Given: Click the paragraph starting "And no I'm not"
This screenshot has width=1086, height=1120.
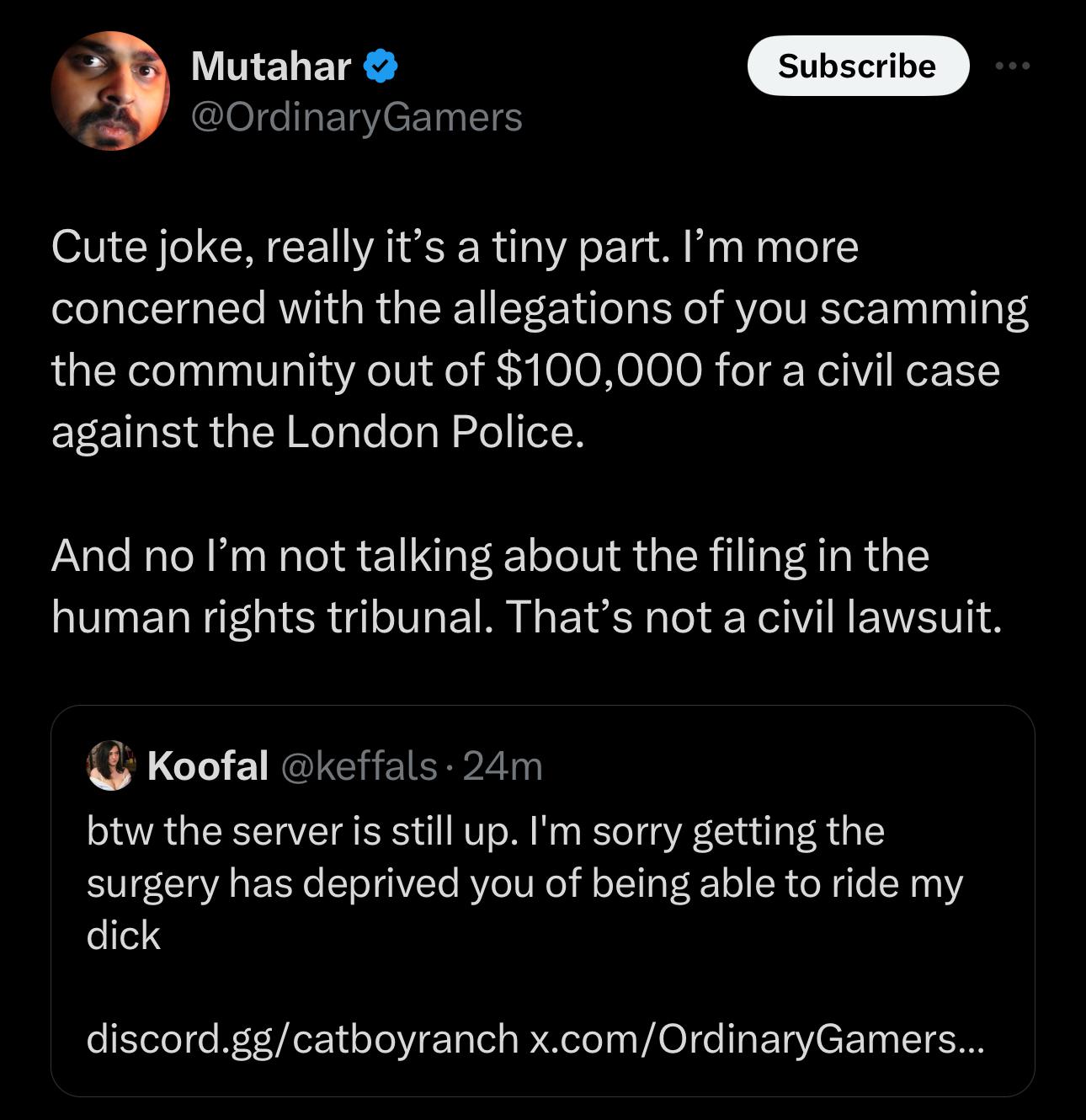Looking at the screenshot, I should point(526,586).
